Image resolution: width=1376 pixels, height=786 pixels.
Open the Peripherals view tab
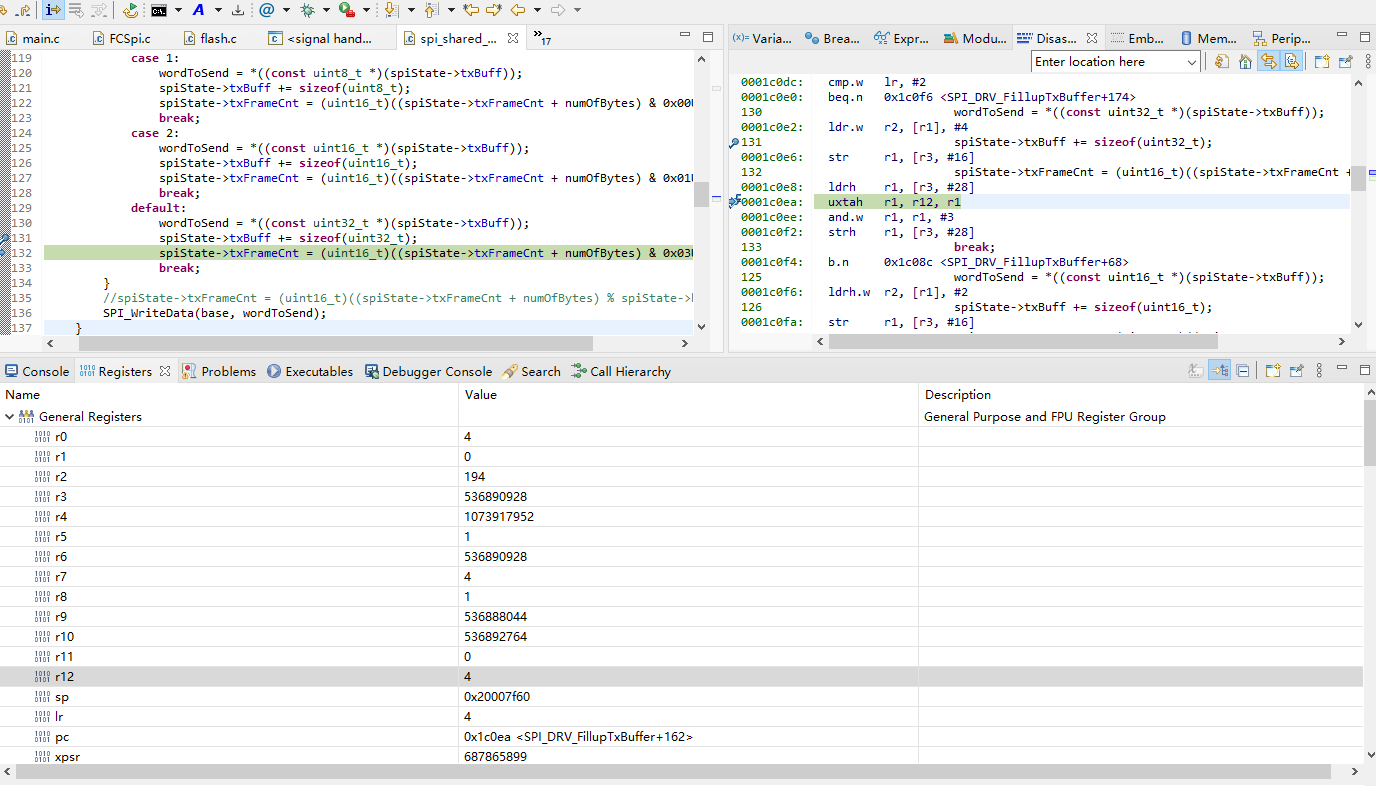[1281, 38]
